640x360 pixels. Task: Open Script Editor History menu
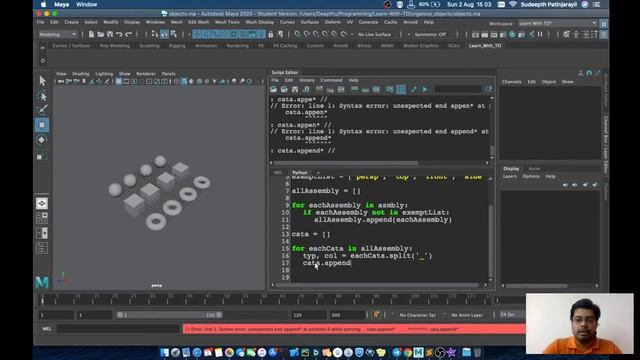click(x=307, y=80)
